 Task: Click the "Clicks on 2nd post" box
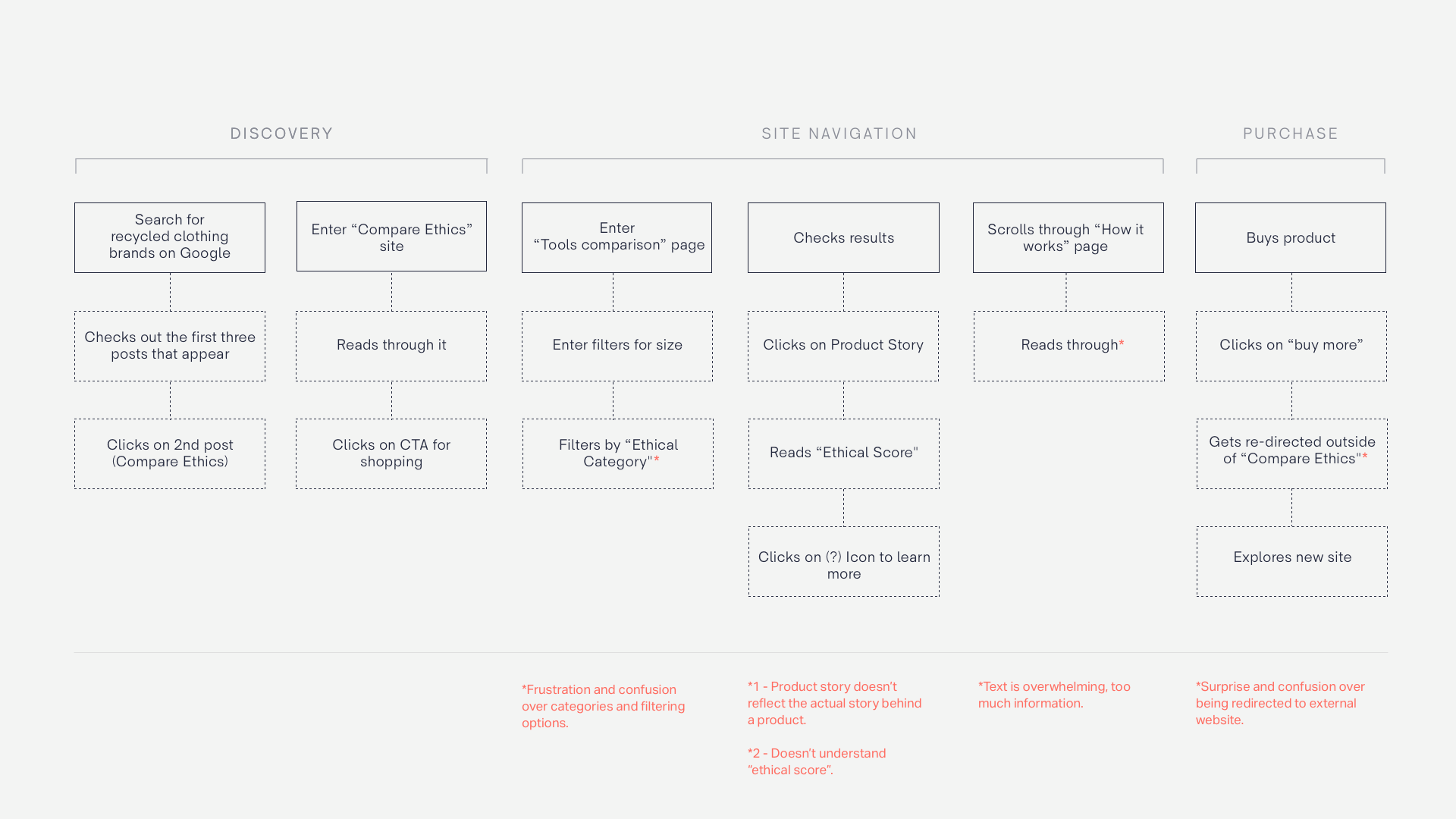tap(170, 453)
